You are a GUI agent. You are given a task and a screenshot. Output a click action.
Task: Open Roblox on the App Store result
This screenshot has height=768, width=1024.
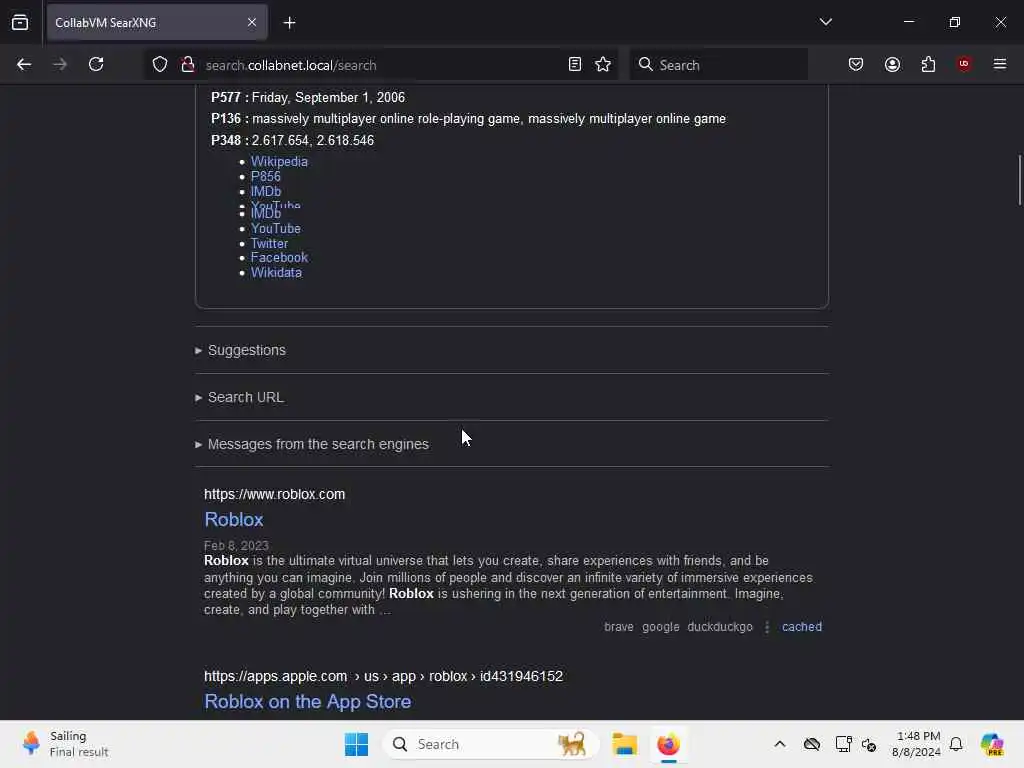coord(308,701)
